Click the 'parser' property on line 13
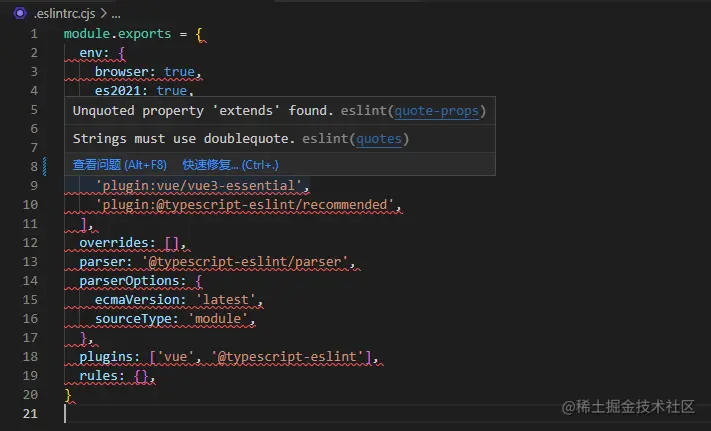The image size is (711, 431). pos(102,262)
